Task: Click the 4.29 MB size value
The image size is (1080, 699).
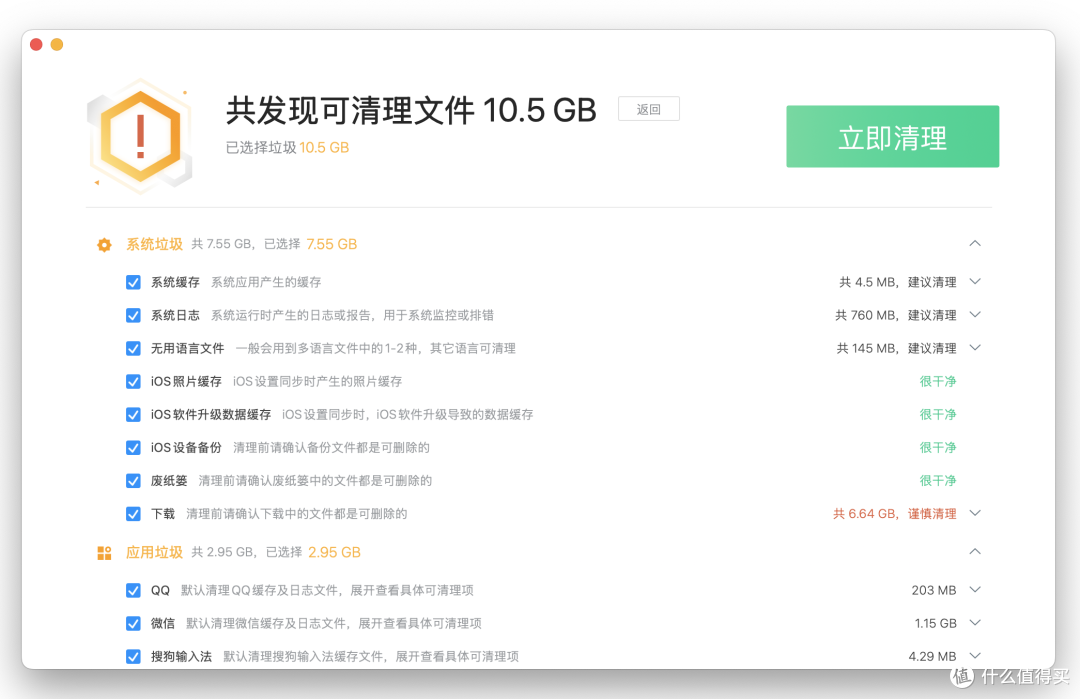Action: pos(933,656)
